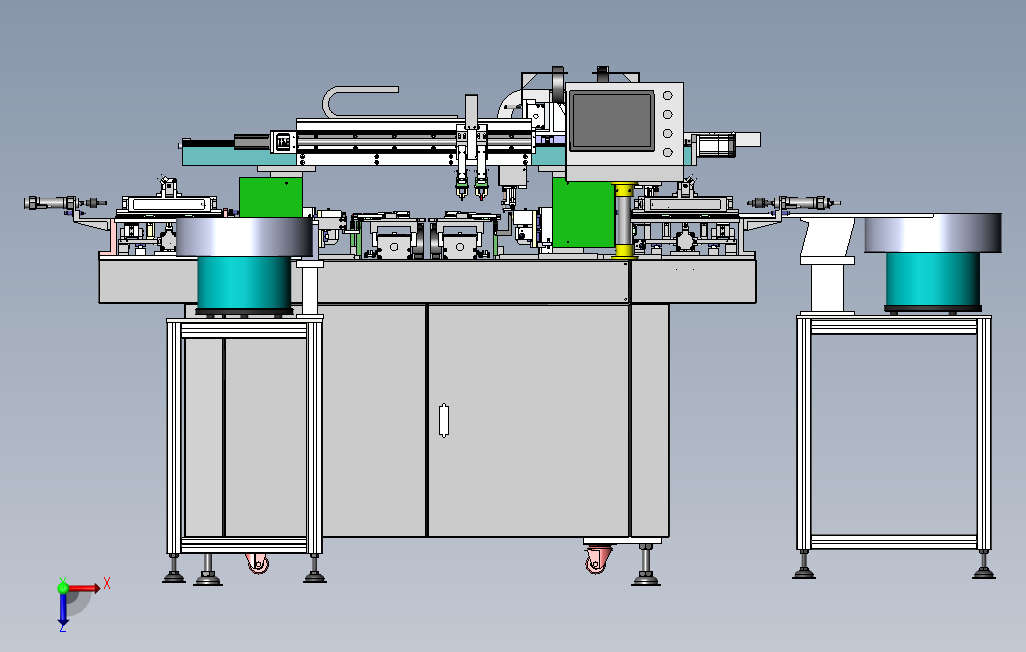Screen dimensions: 1026x652
Task: Select the right dispensing nozzle tip
Action: [x=482, y=194]
